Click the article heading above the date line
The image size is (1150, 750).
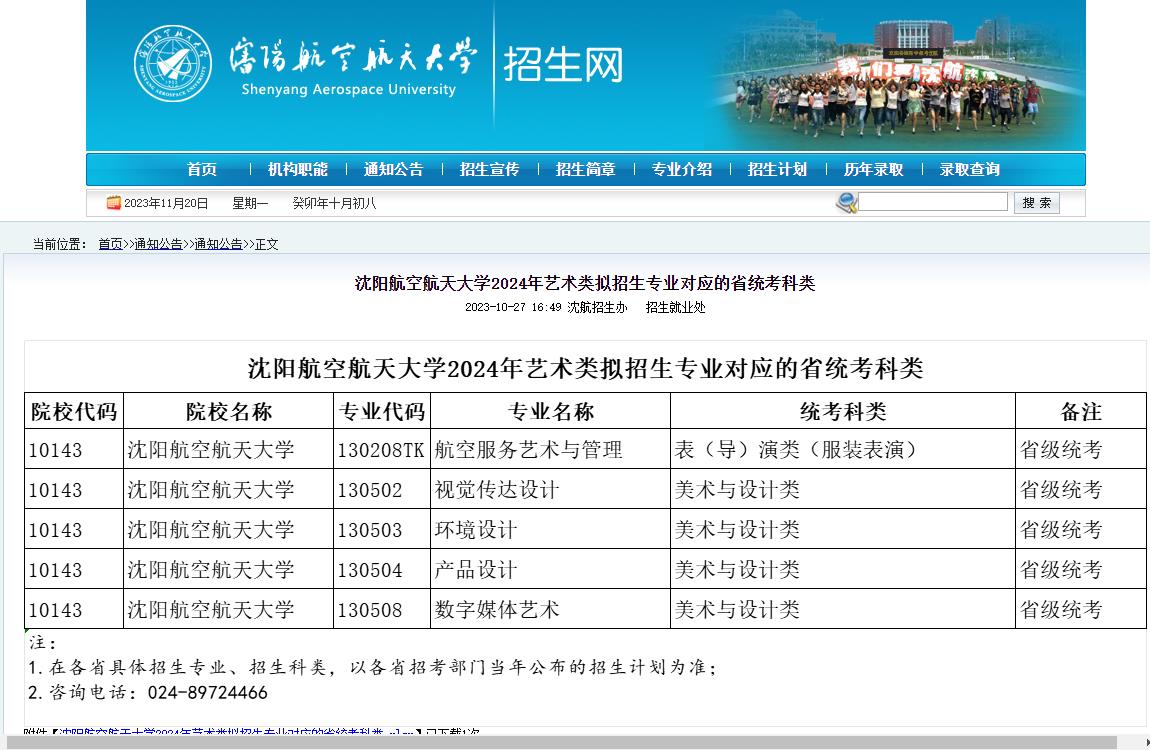click(x=585, y=283)
